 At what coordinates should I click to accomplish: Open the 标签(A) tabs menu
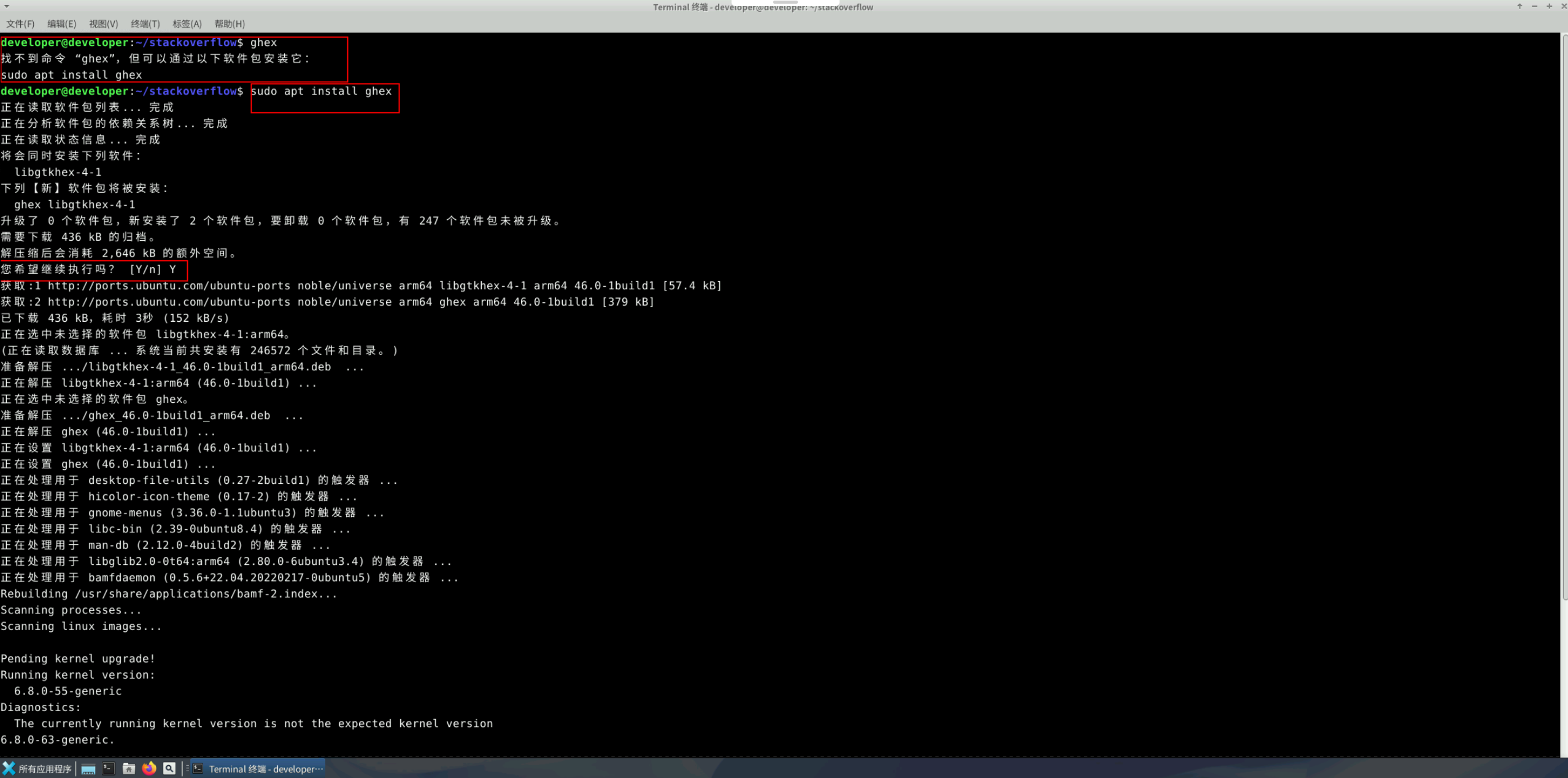tap(187, 24)
